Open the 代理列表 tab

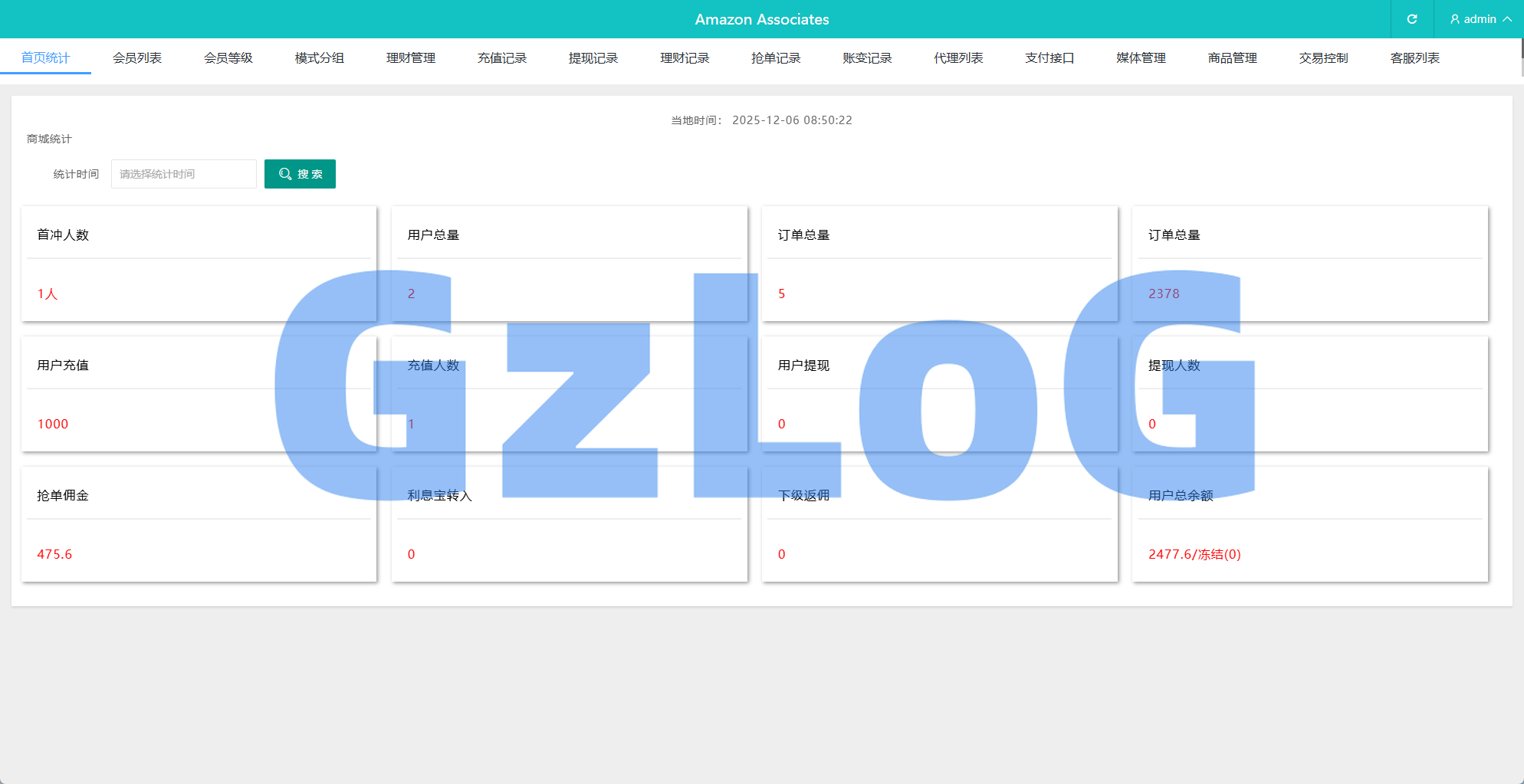(x=958, y=58)
